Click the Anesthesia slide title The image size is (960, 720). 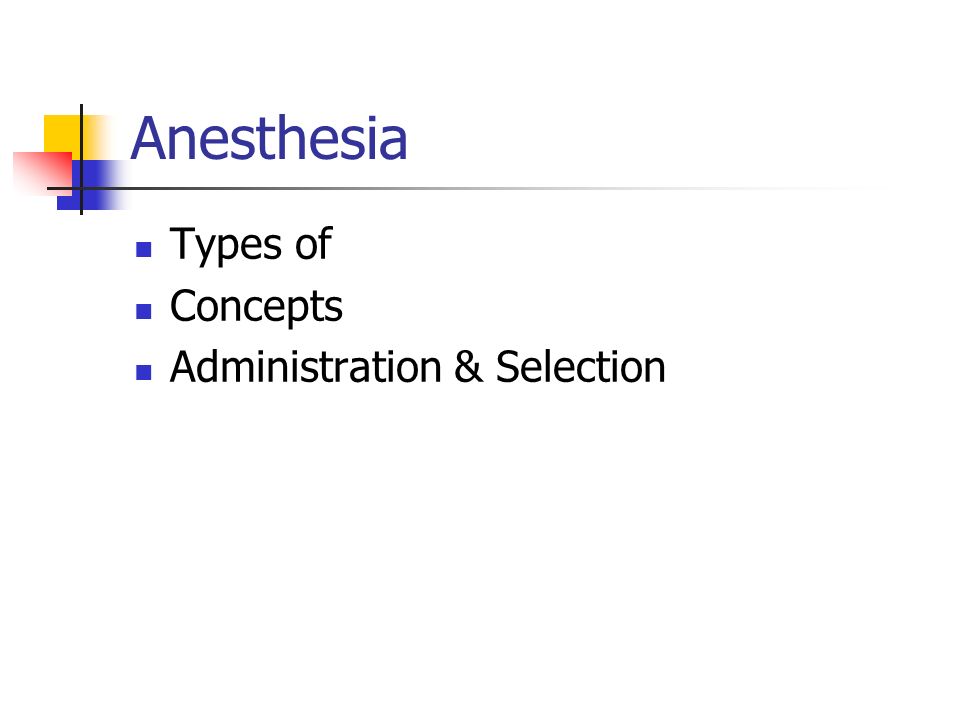[x=269, y=139]
